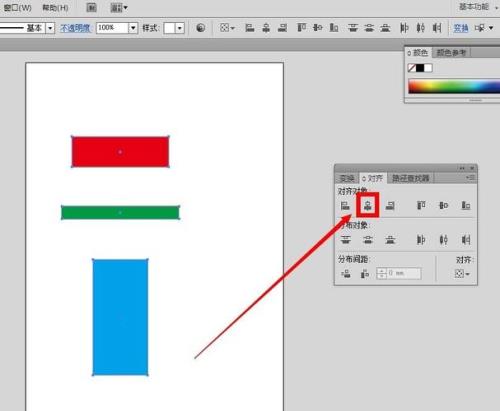The height and width of the screenshot is (411, 500).
Task: Click vertical align top in Align panel
Action: (x=421, y=205)
